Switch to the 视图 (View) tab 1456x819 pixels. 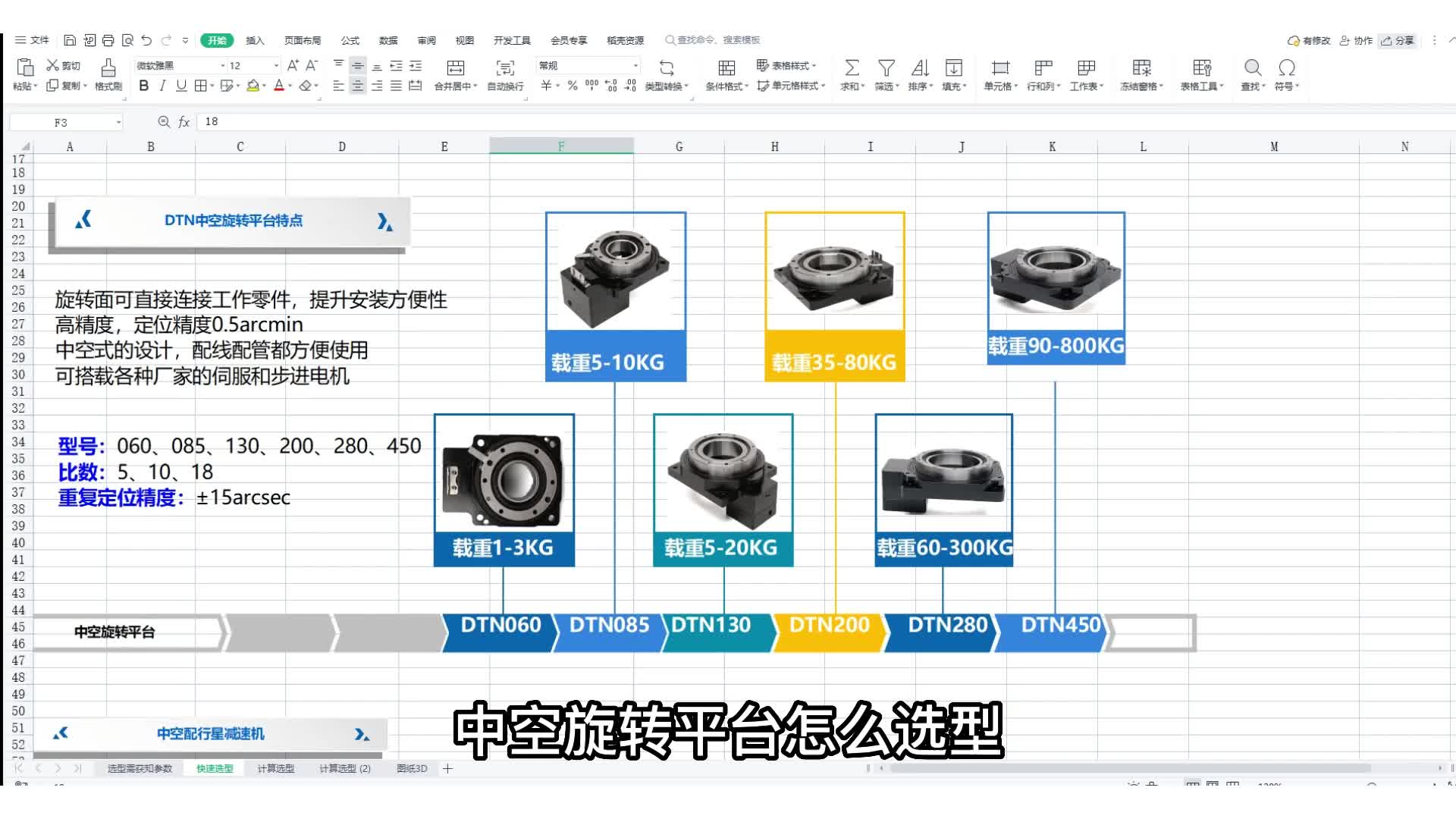464,40
